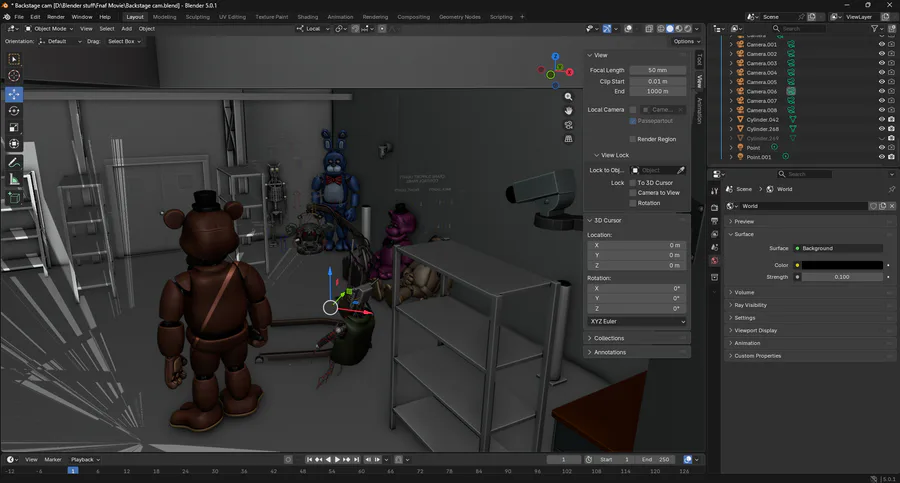Switch to the Scripting workspace tab
The image size is (900, 483).
[501, 17]
